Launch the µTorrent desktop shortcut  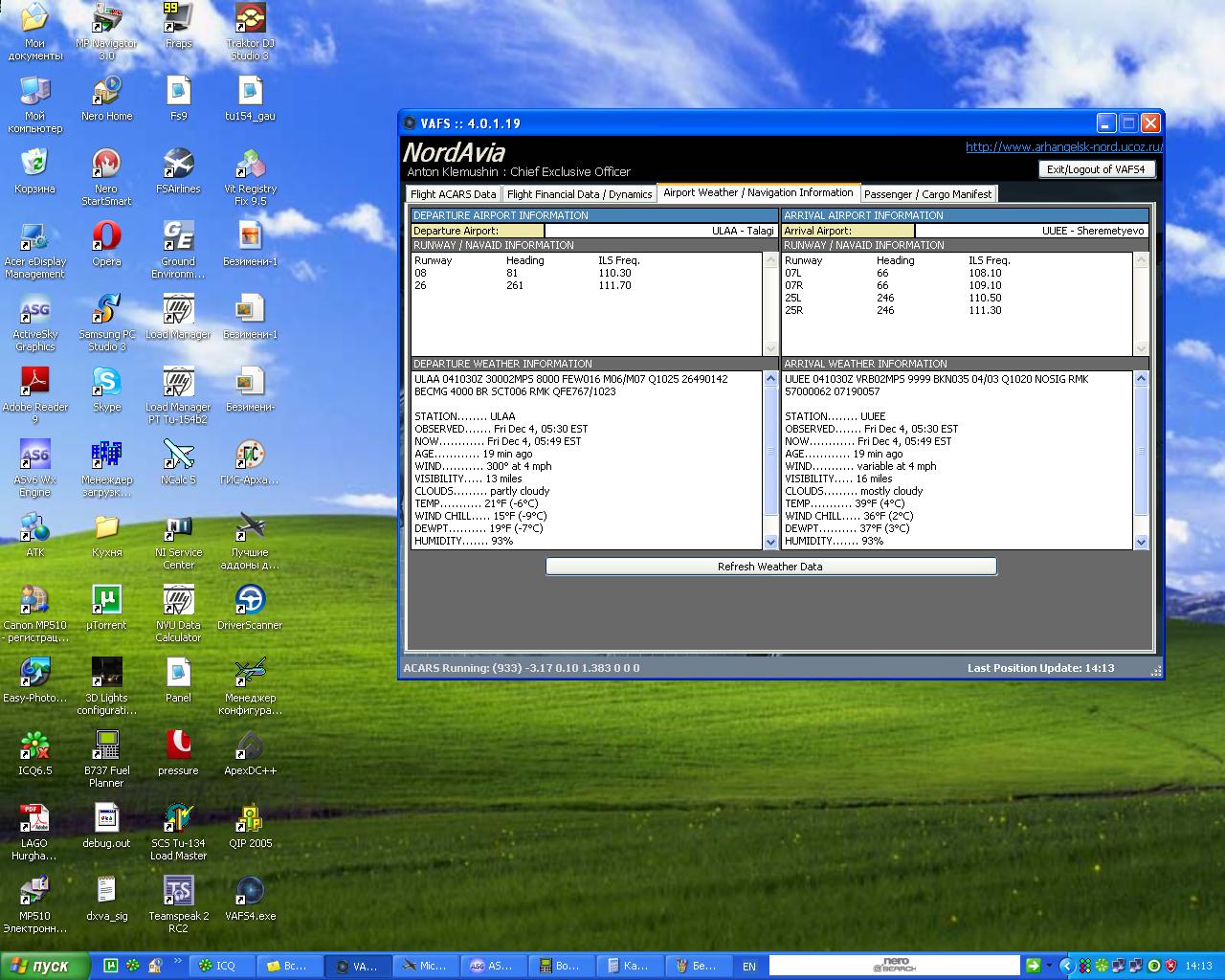coord(106,608)
